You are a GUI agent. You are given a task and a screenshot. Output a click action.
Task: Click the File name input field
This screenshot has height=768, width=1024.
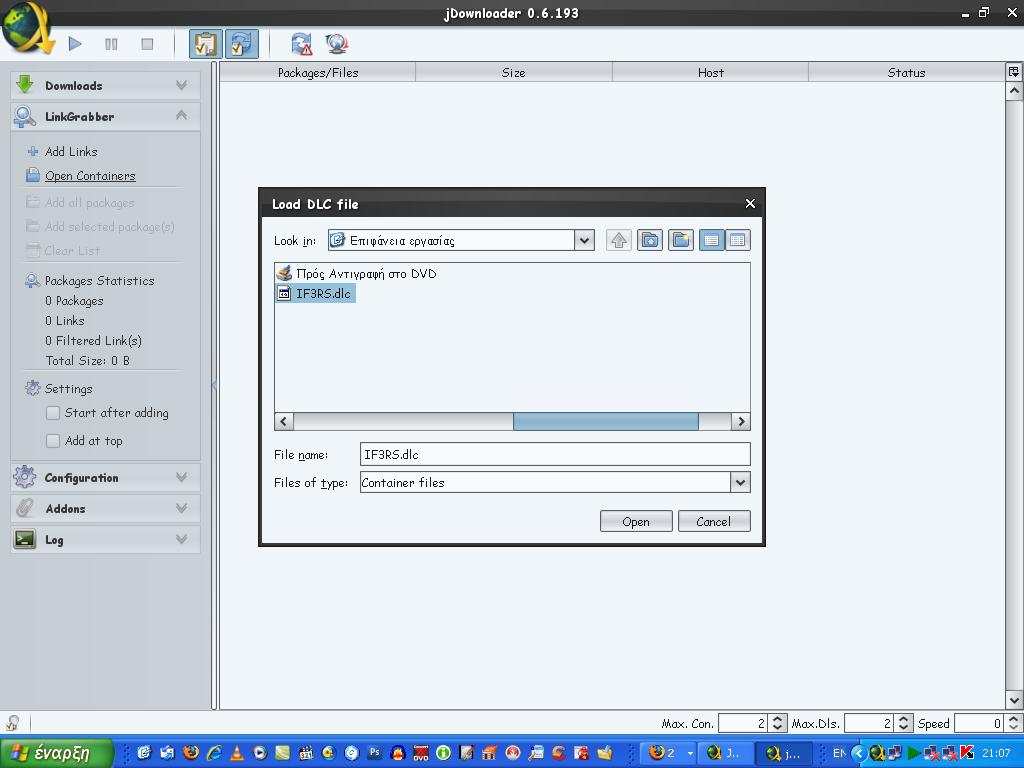tap(555, 455)
